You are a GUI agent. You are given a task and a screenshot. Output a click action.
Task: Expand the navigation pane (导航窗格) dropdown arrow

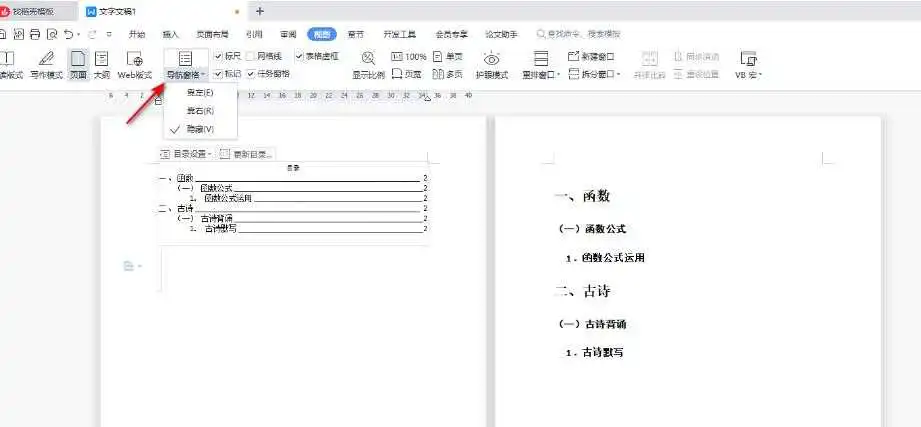(203, 75)
